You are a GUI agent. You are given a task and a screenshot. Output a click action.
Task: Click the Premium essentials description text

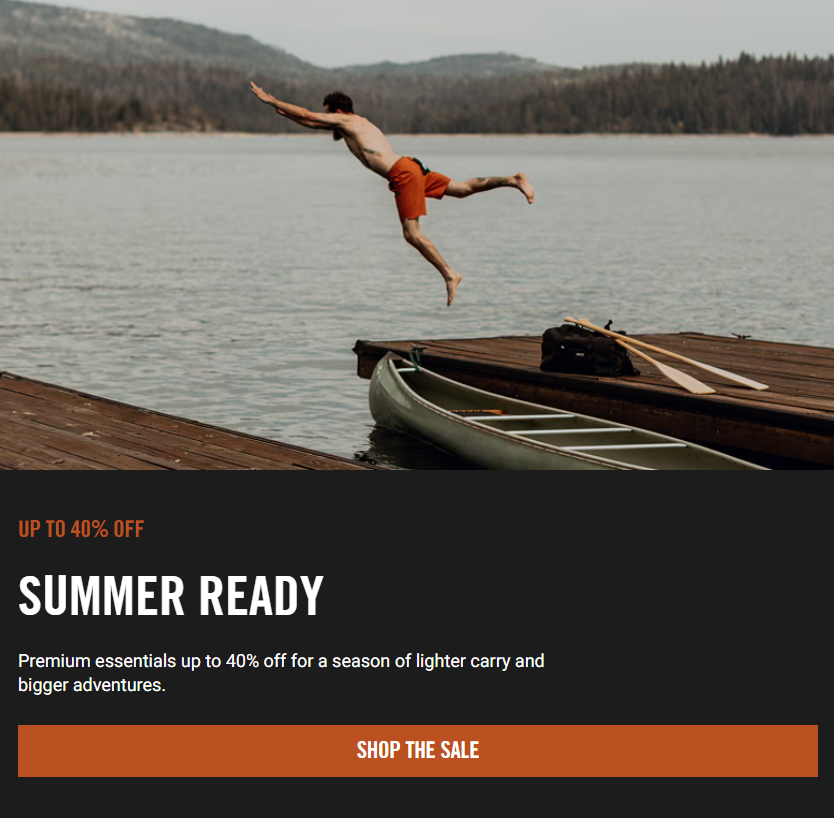(x=281, y=672)
